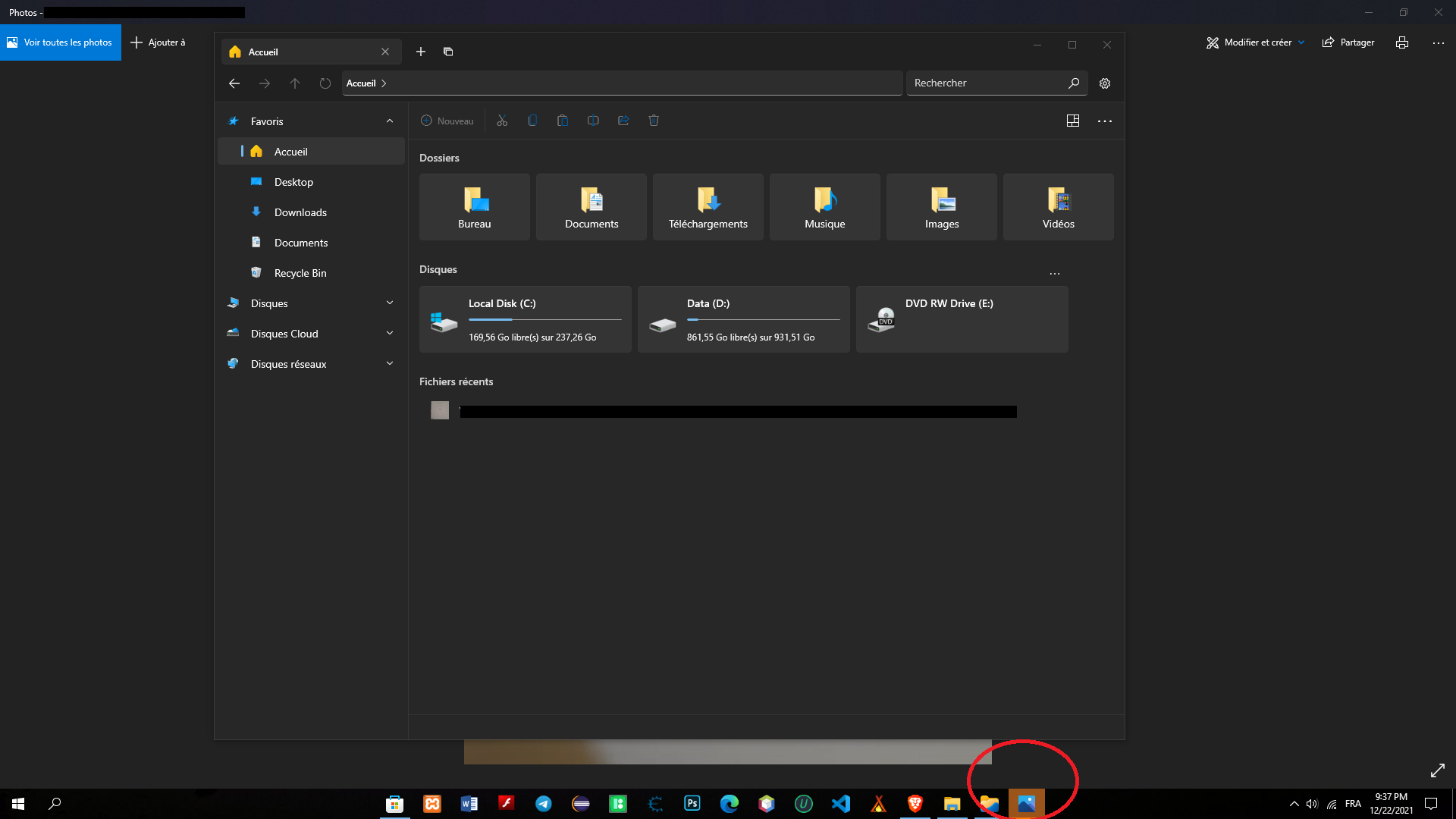Open the Images folder tile
Viewport: 1456px width, 819px height.
point(942,207)
